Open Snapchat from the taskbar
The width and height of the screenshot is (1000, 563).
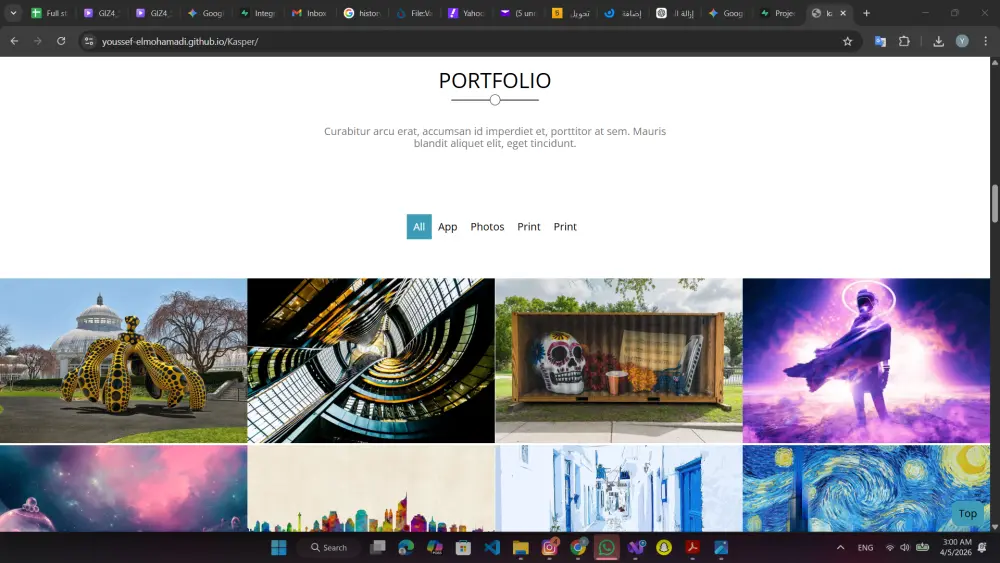pyautogui.click(x=664, y=548)
